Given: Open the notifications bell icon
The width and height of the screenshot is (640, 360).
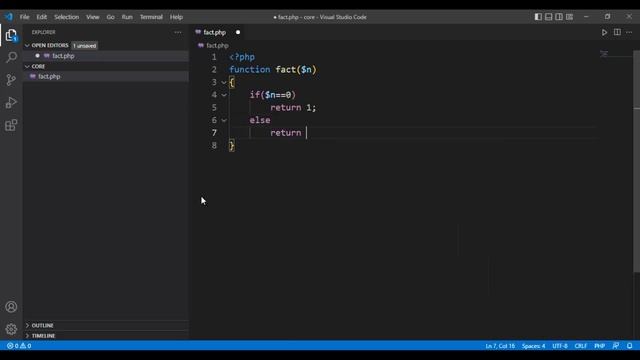Looking at the screenshot, I should [x=629, y=346].
